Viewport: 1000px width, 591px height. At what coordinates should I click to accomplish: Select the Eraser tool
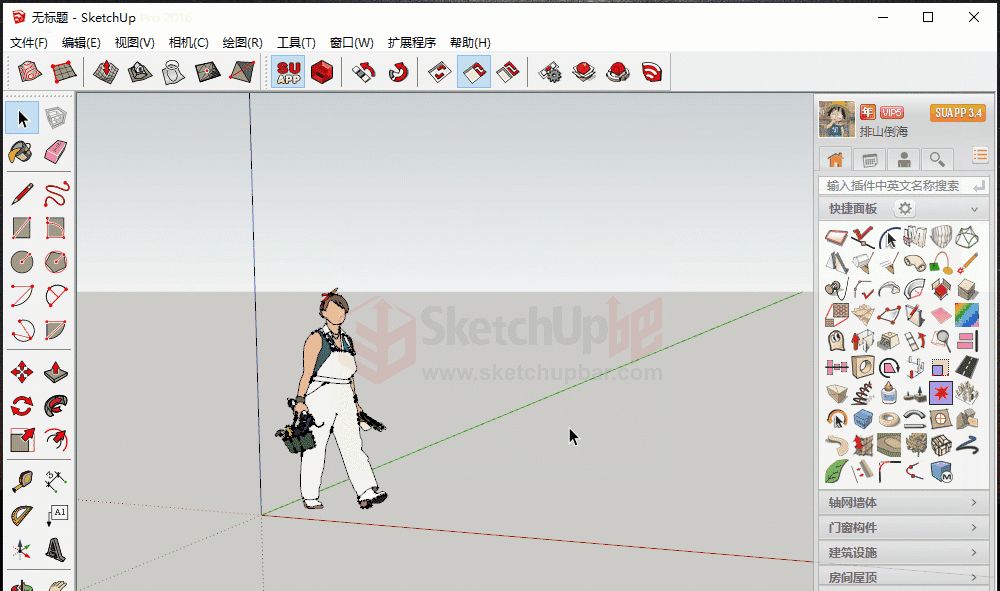tap(56, 152)
